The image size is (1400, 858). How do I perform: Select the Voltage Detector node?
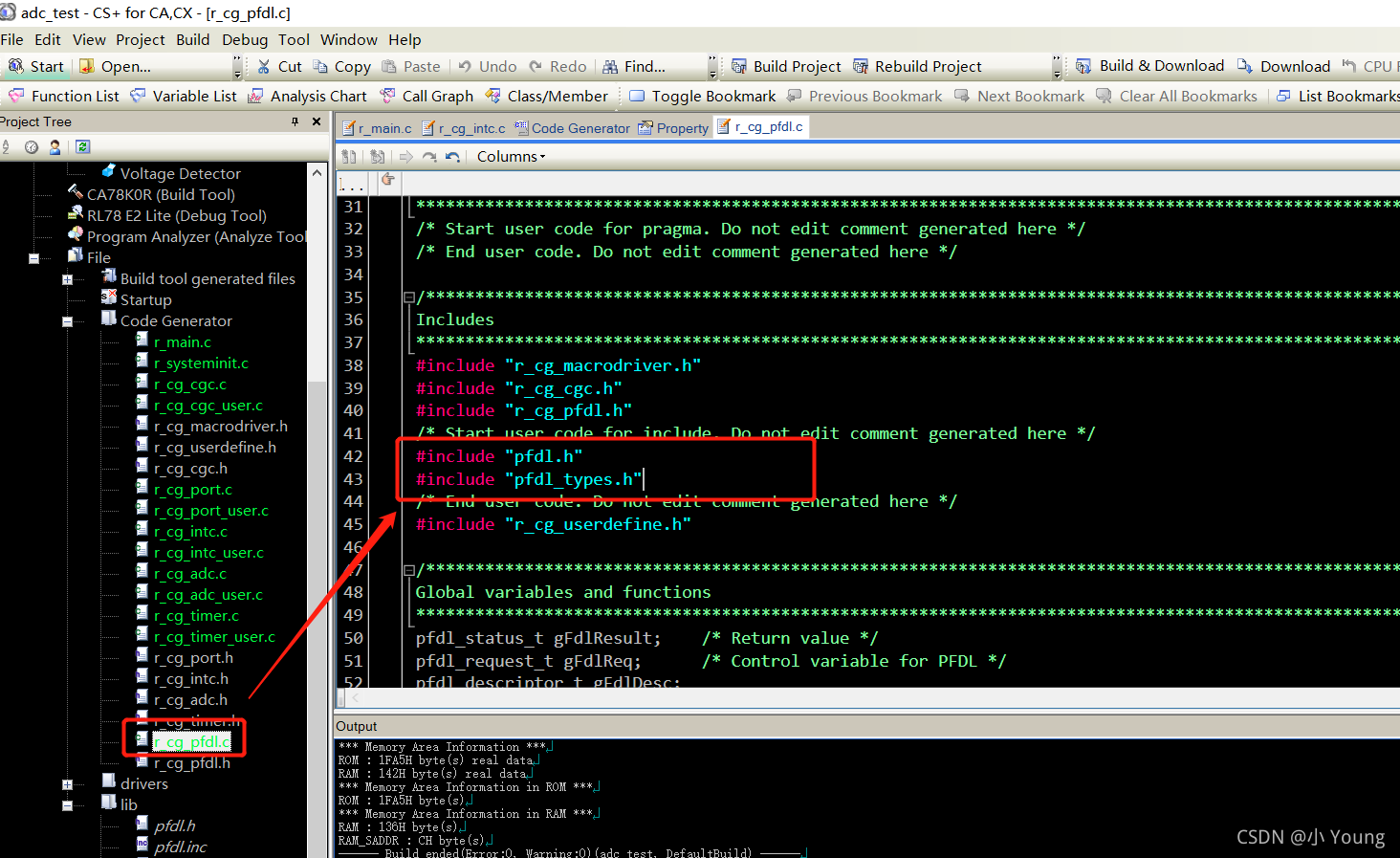tap(181, 174)
